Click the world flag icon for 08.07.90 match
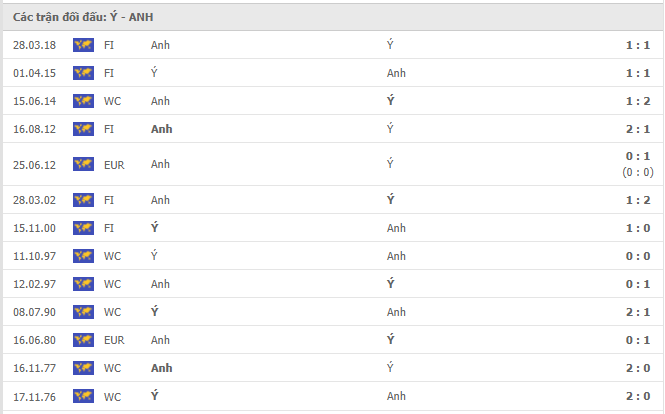This screenshot has width=665, height=414. tap(83, 312)
